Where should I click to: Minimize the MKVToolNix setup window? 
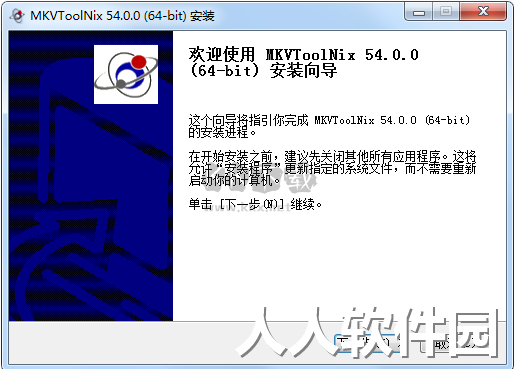pos(419,12)
